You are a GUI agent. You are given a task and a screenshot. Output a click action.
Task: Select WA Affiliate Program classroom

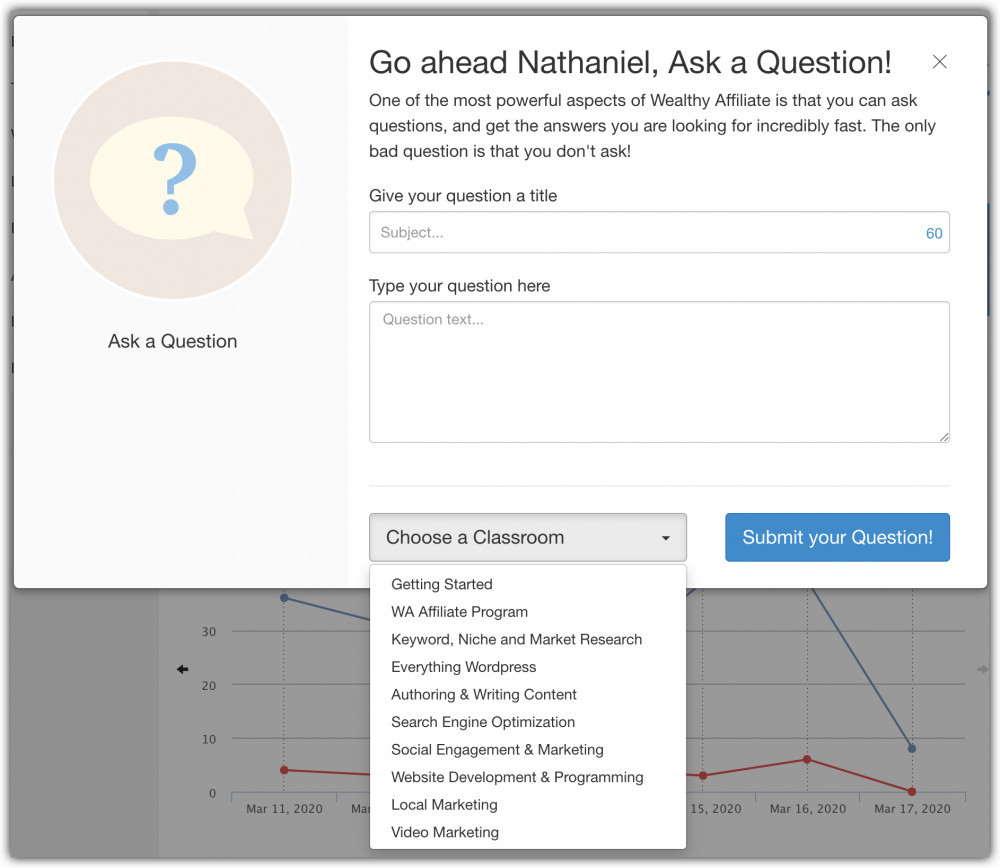click(459, 612)
